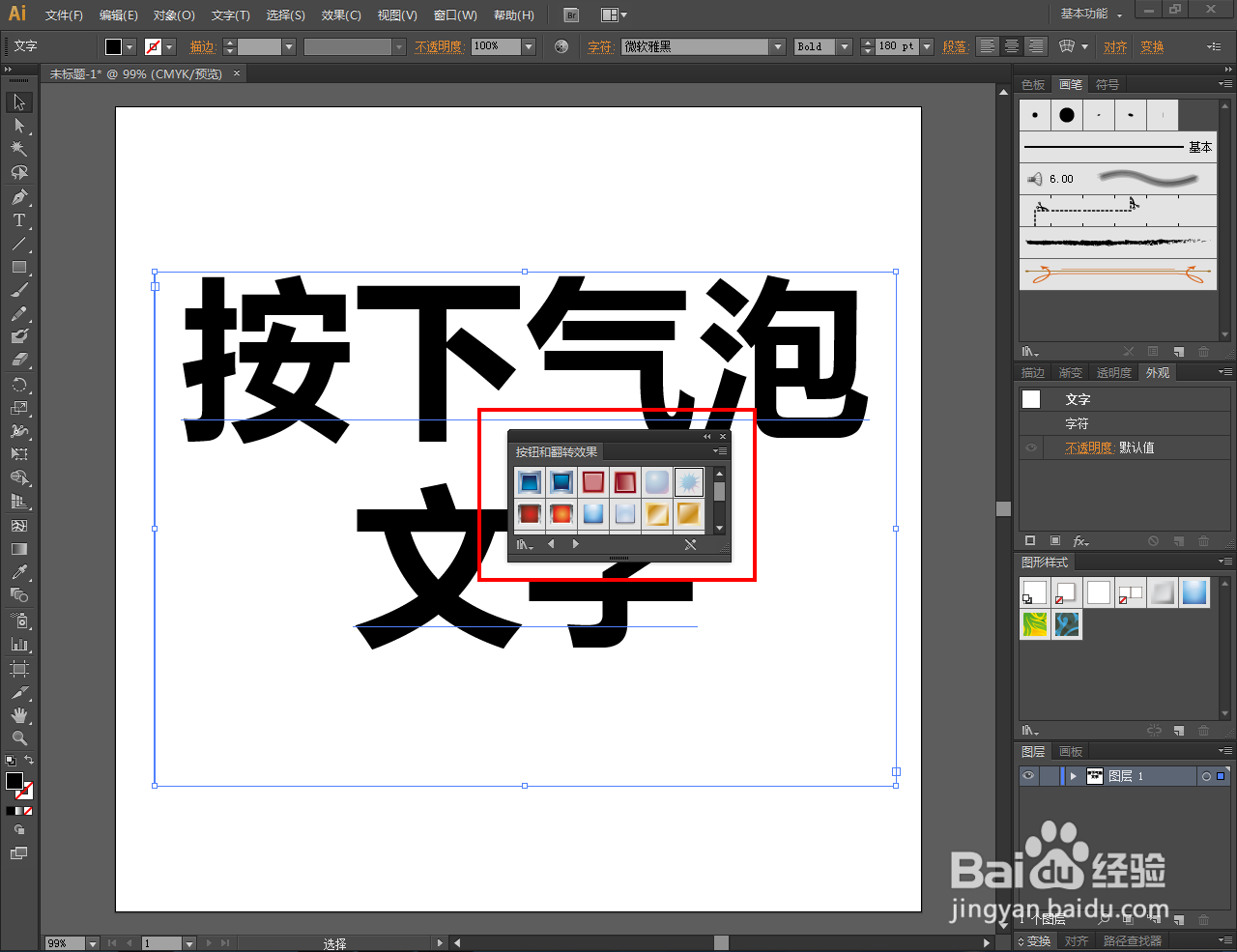1237x952 pixels.
Task: Select the Hand tool
Action: [19, 715]
